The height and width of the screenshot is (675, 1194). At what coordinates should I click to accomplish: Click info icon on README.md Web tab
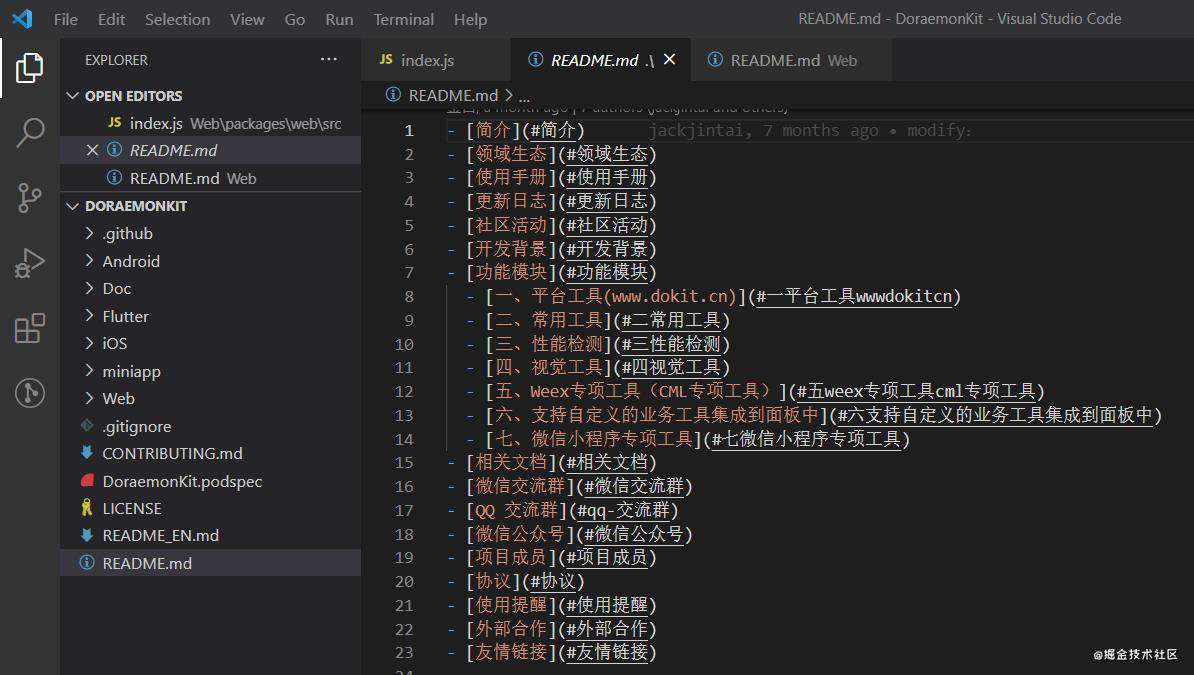tap(715, 59)
